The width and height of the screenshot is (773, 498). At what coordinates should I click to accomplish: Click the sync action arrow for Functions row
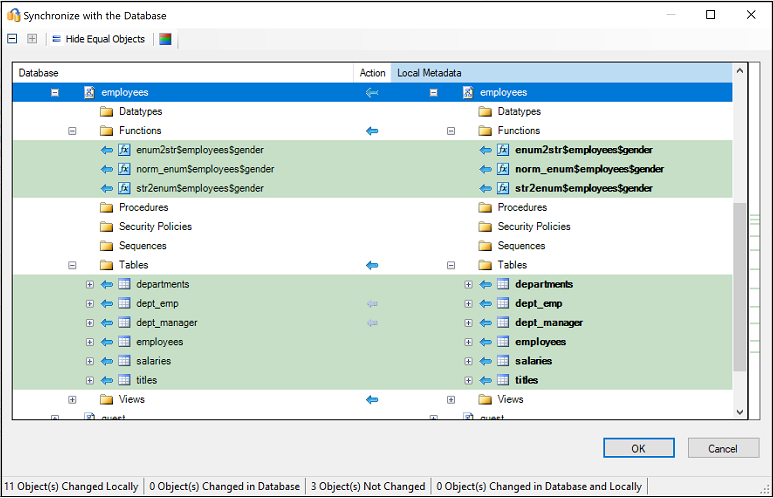(x=372, y=131)
